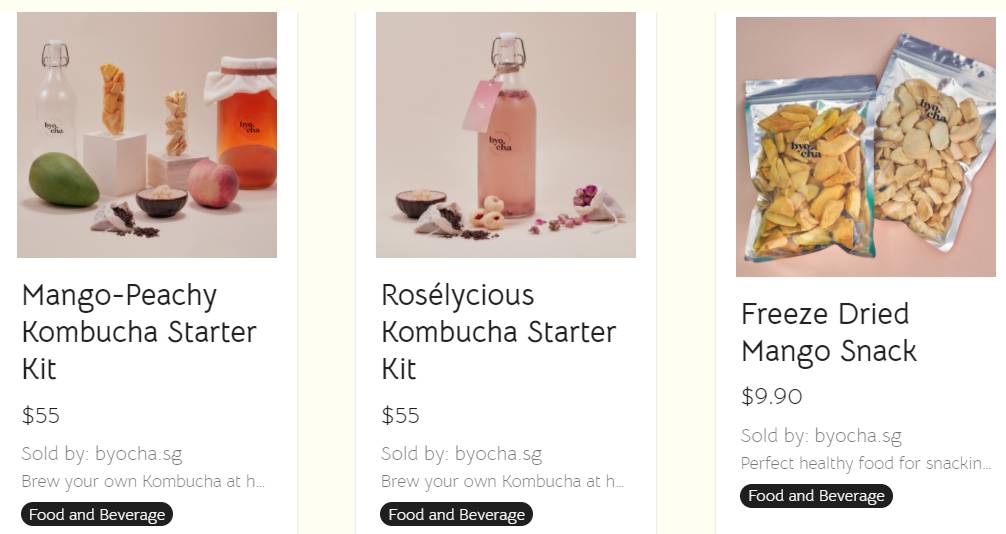
Task: Open the Freeze Dried Mango Snack photo
Action: click(866, 147)
